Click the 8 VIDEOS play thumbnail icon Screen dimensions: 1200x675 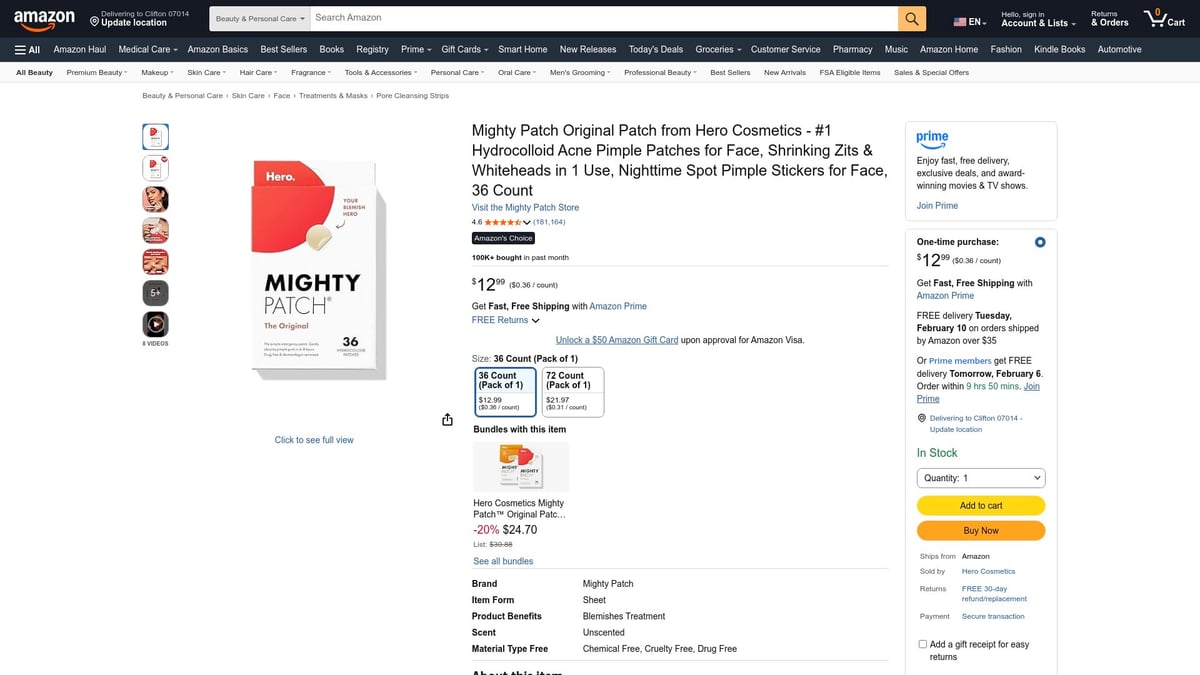(154, 324)
